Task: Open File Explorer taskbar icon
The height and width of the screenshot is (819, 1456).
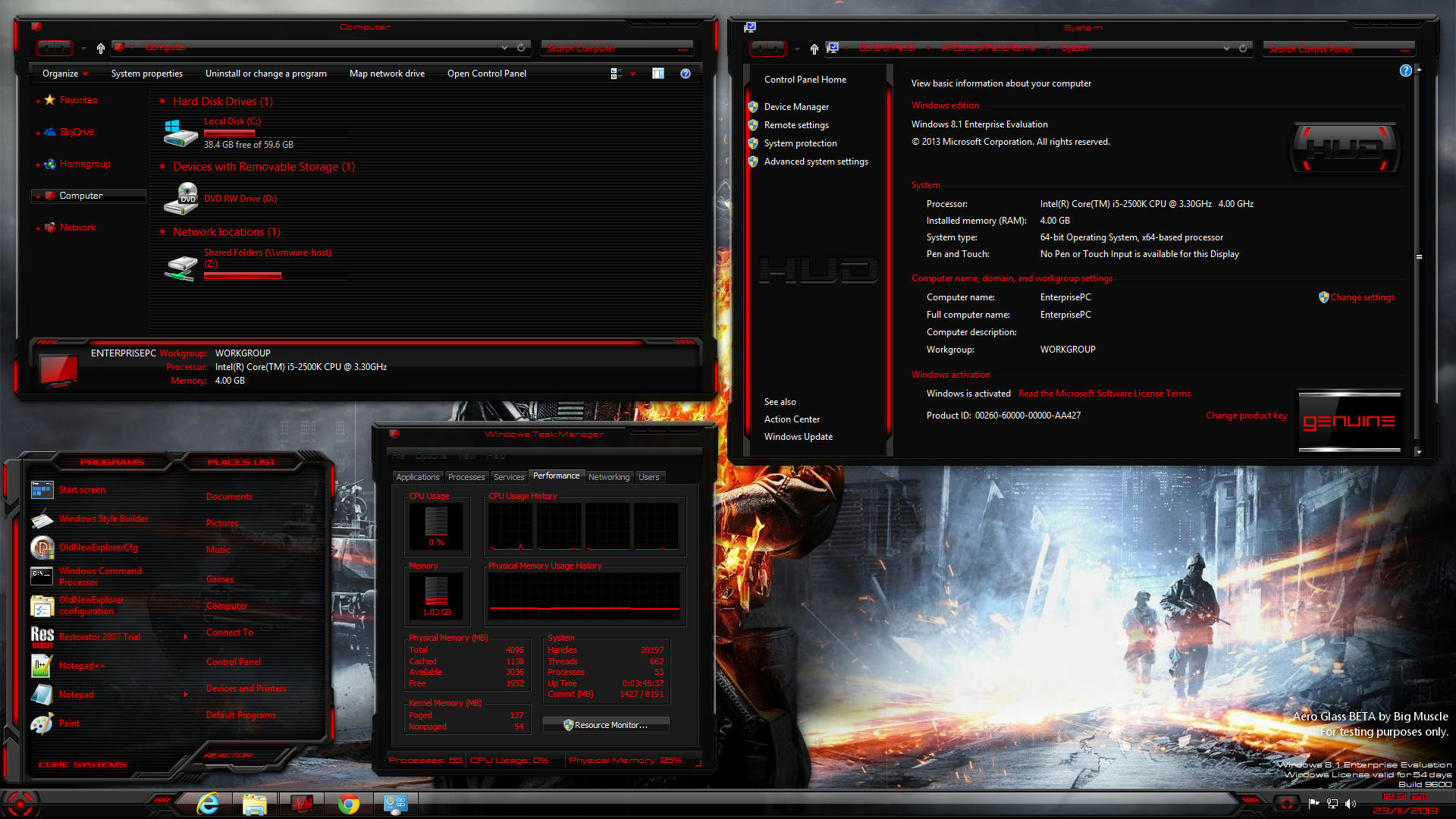Action: click(254, 804)
